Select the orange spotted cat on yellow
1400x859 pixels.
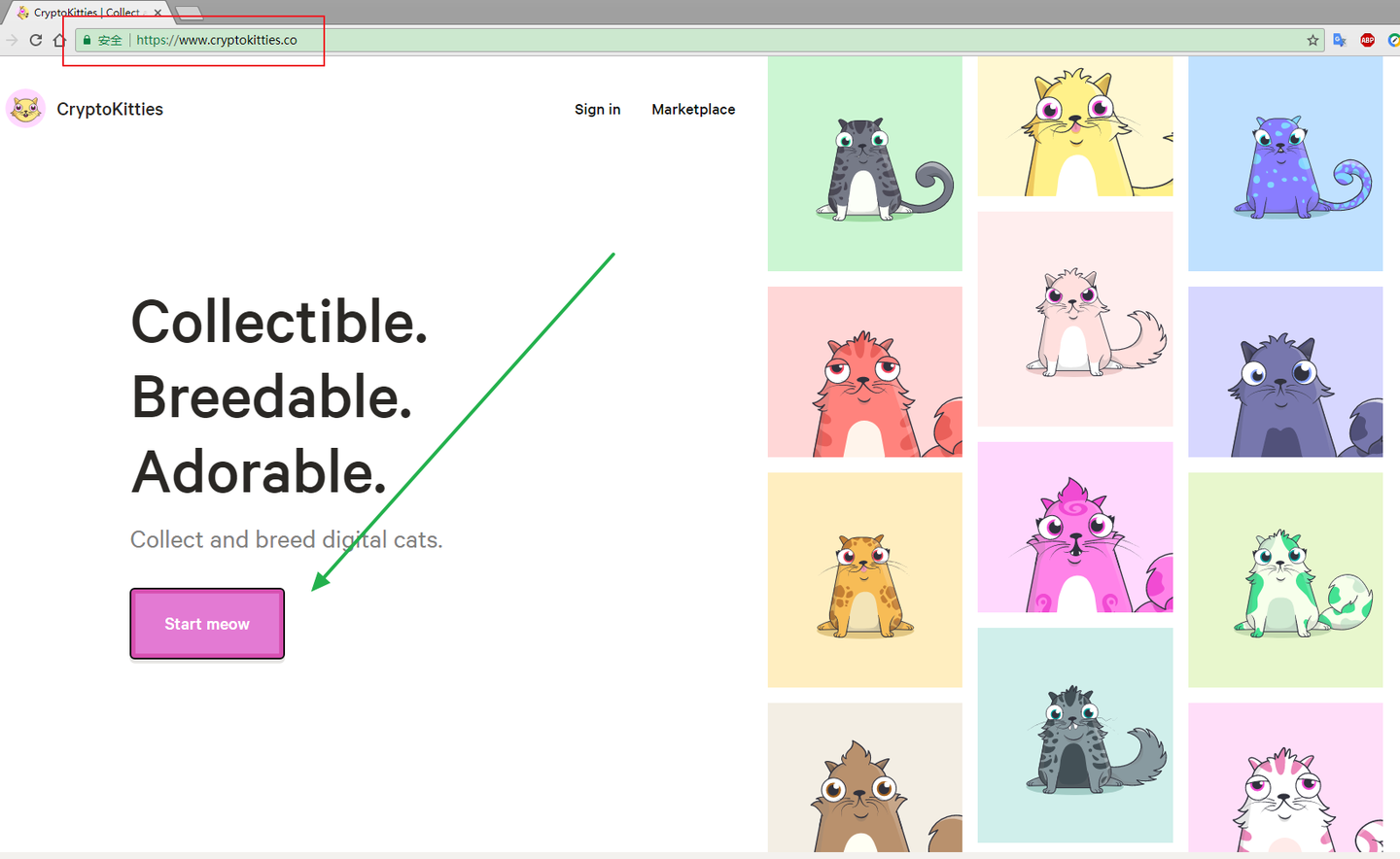coord(865,580)
